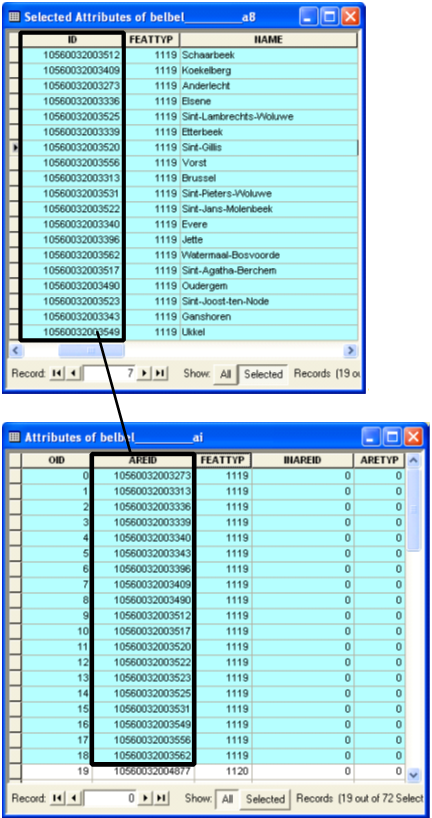This screenshot has width=432, height=818.
Task: Go to first record in a8 table
Action: [x=55, y=374]
